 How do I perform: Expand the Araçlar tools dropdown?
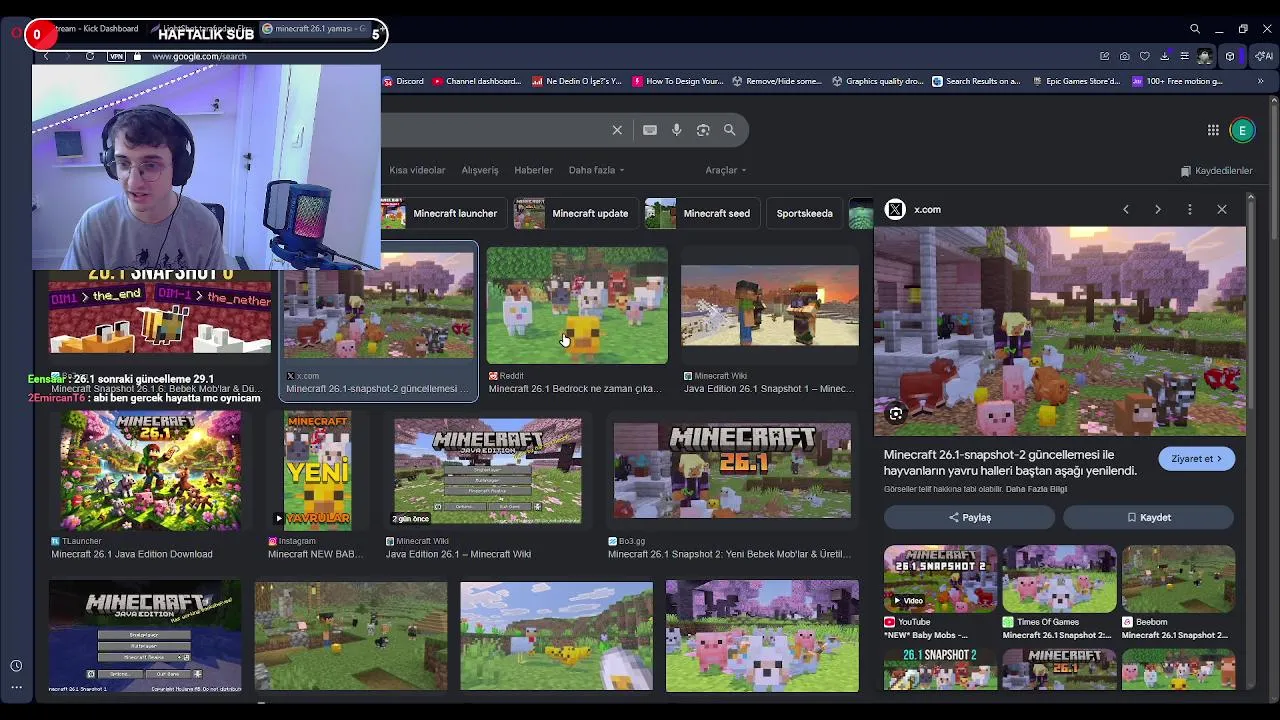[x=725, y=170]
